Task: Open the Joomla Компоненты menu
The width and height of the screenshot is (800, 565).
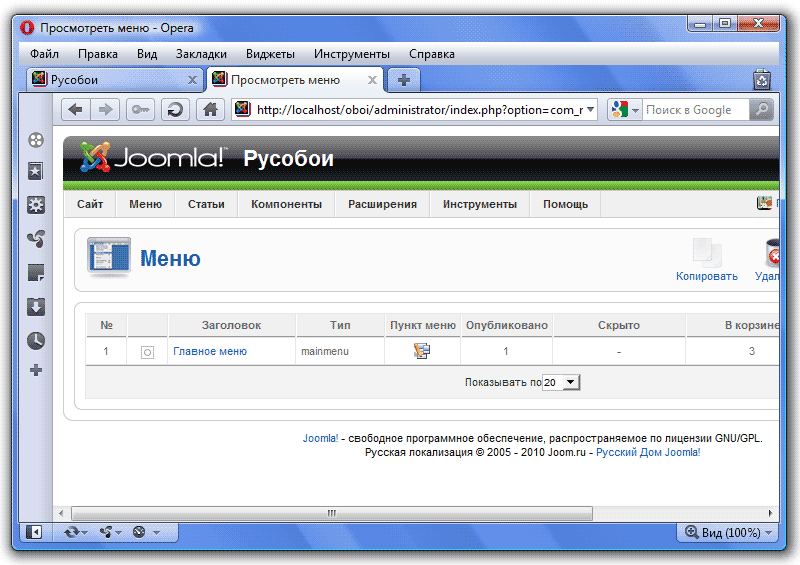Action: [286, 204]
